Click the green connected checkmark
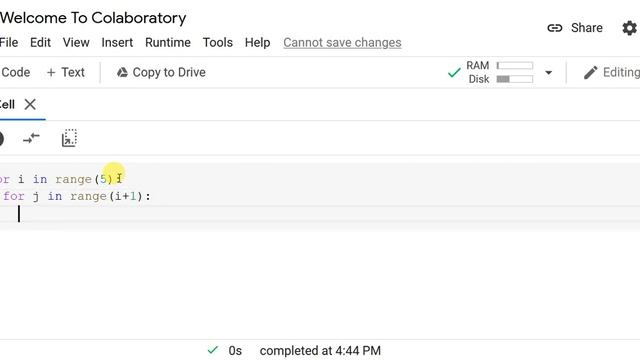Screen dimensions: 640x360 coord(454,73)
